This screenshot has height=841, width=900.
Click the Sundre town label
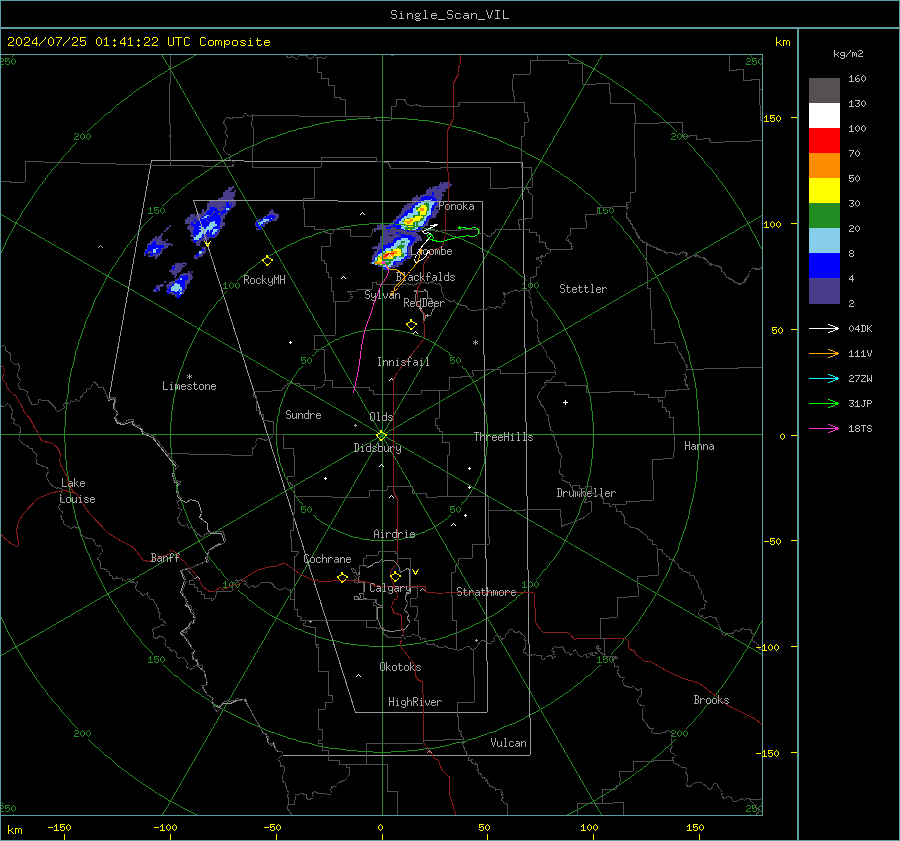point(303,415)
